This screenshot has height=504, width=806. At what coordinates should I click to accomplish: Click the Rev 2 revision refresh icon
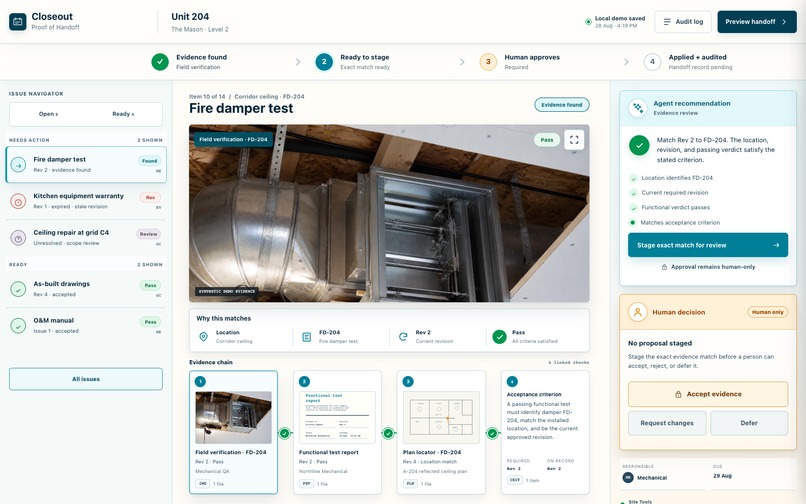coord(403,337)
